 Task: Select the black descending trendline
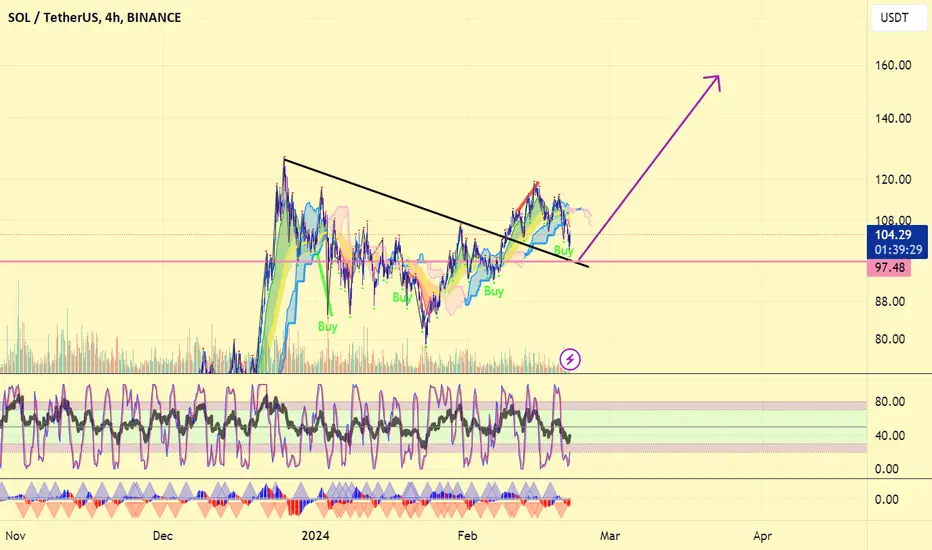(x=436, y=213)
